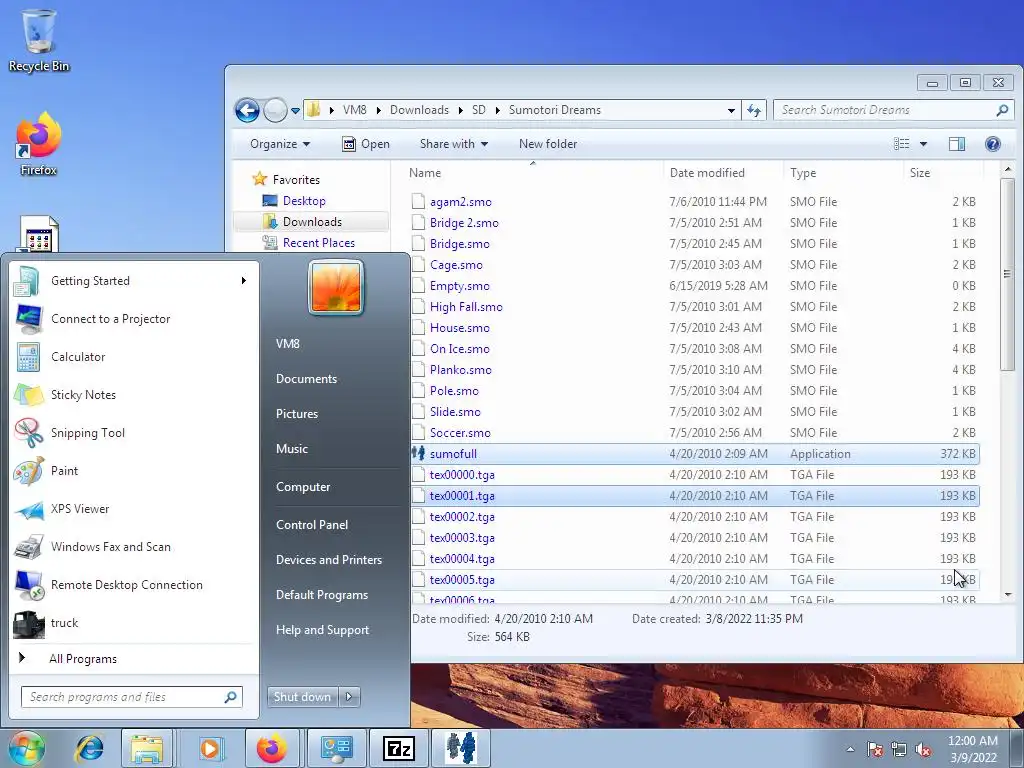Viewport: 1024px width, 768px height.
Task: Click the taskbar clock and date
Action: point(972,749)
